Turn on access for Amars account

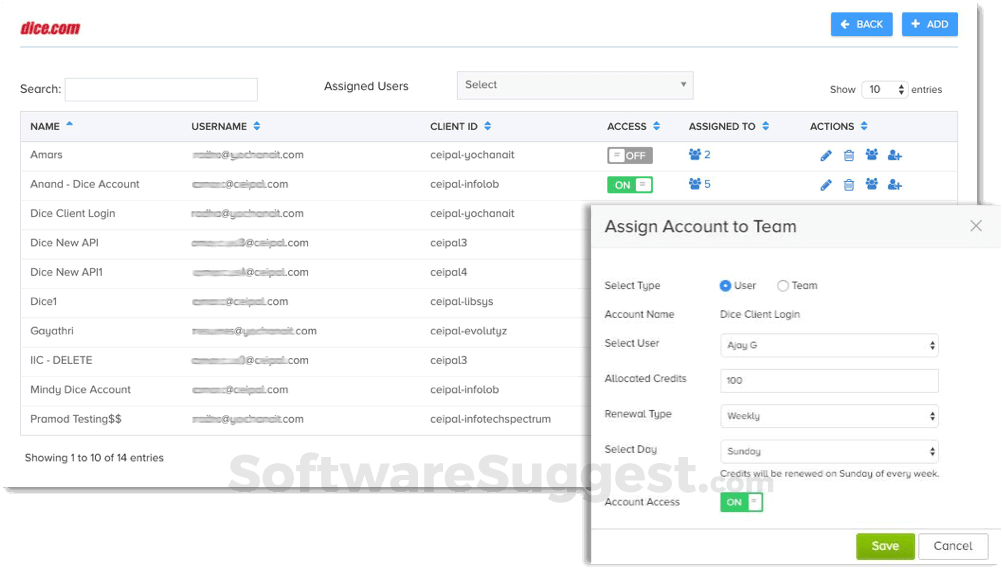pos(630,156)
